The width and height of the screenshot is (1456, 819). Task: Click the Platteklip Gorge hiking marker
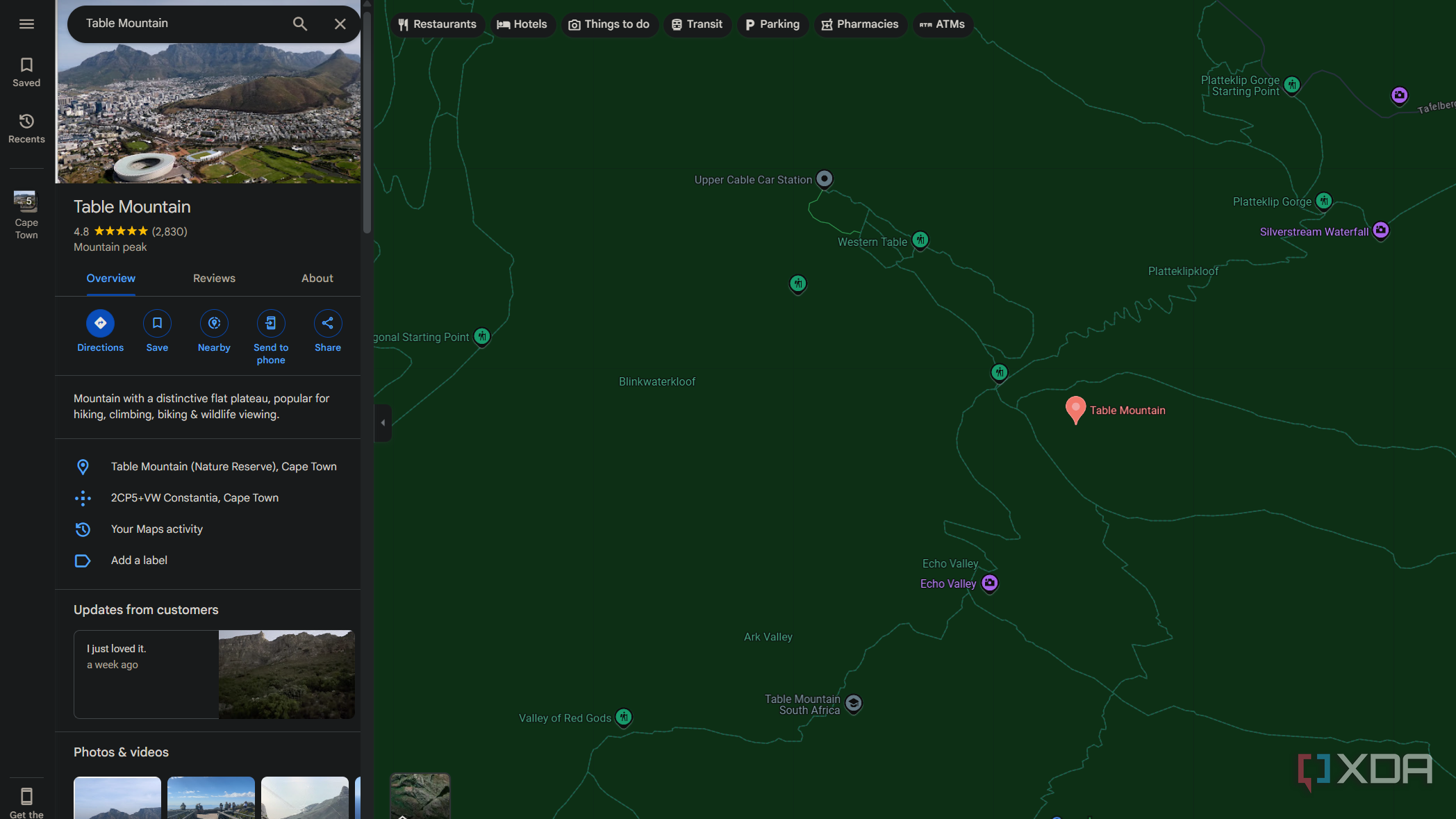tap(1324, 201)
